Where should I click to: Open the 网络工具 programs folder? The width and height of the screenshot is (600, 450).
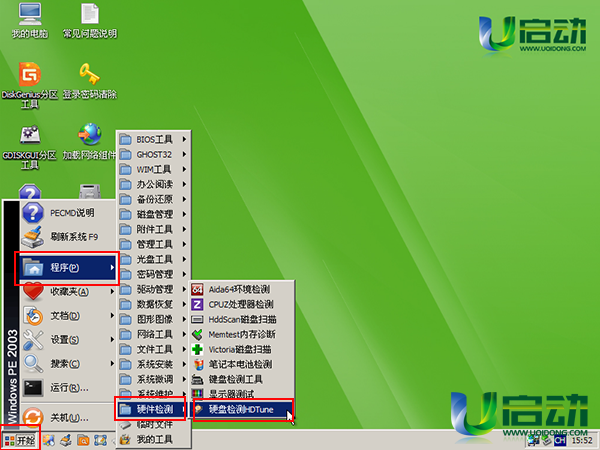point(153,334)
